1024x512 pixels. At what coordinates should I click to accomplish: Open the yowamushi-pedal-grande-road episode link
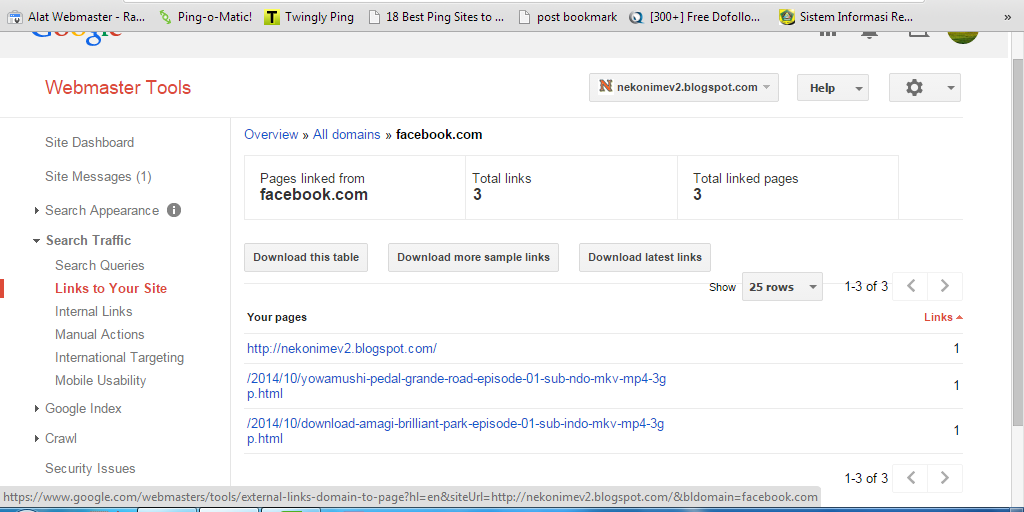pos(456,387)
